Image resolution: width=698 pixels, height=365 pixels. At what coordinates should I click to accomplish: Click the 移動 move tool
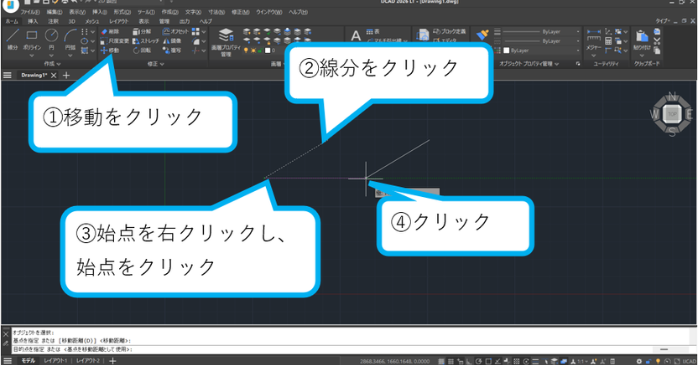(110, 50)
